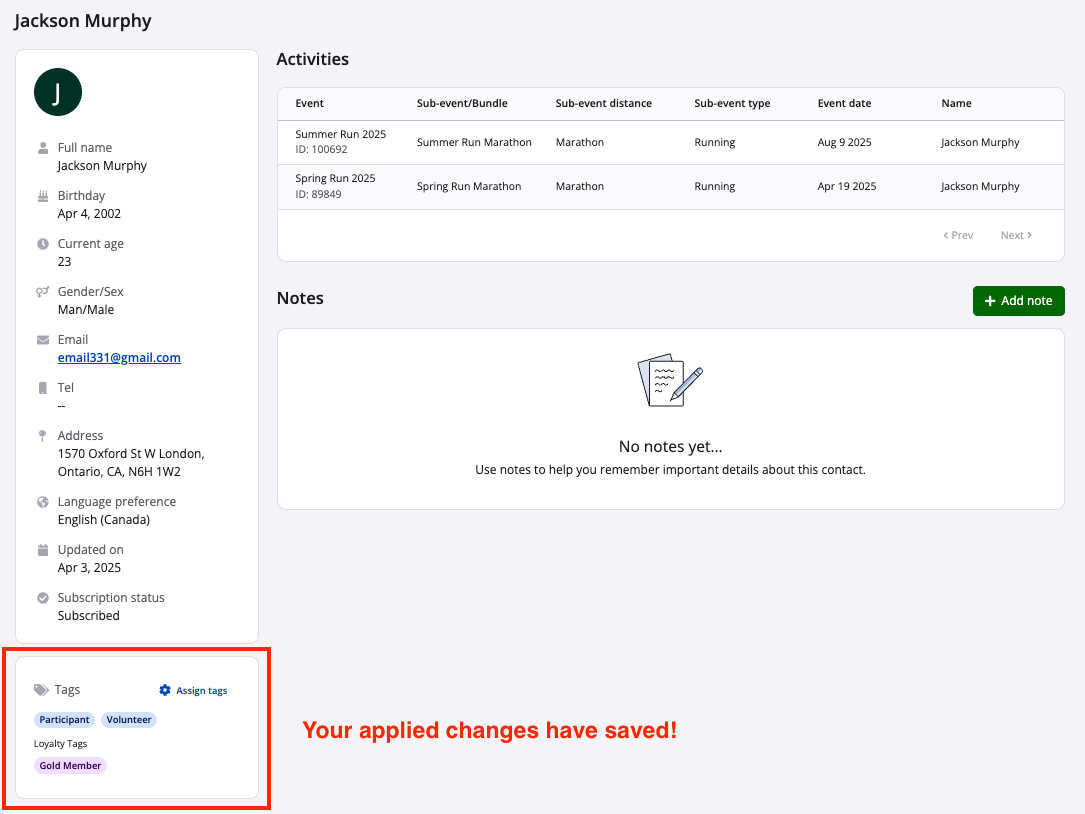The image size is (1085, 814).
Task: Open Assign tags settings
Action: pyautogui.click(x=194, y=691)
